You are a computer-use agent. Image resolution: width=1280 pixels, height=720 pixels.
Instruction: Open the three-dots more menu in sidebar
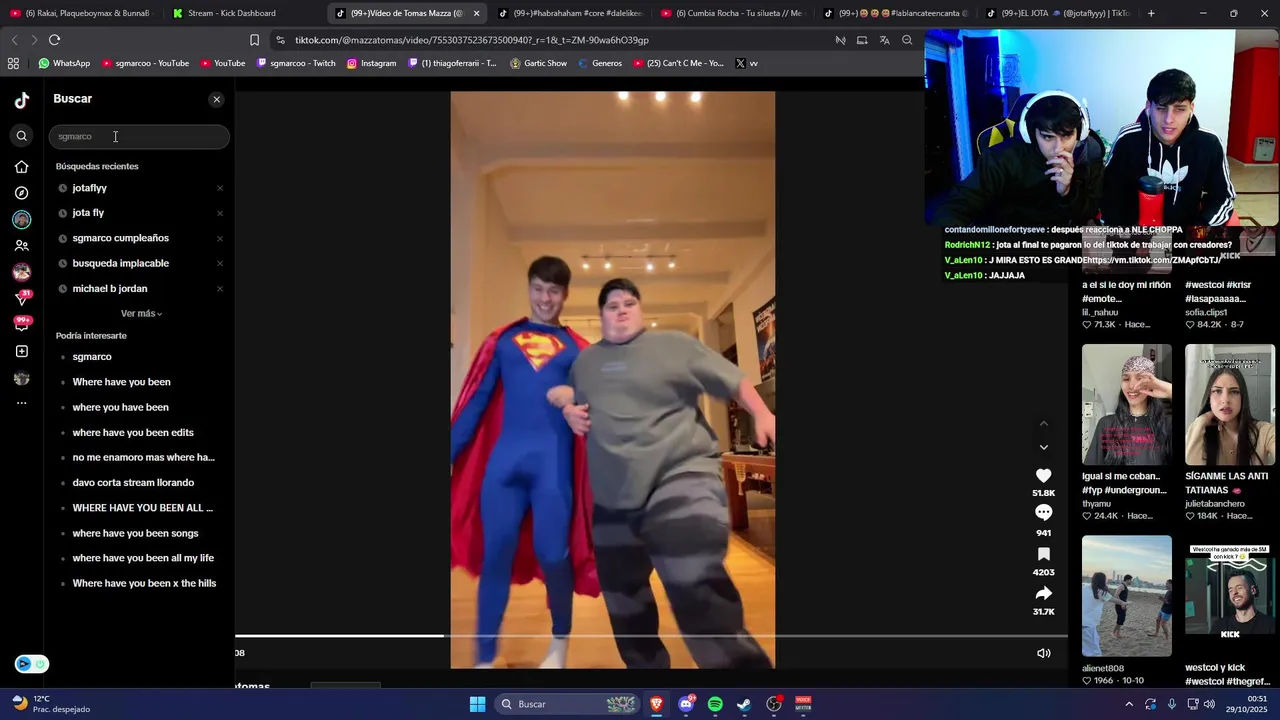tap(21, 403)
